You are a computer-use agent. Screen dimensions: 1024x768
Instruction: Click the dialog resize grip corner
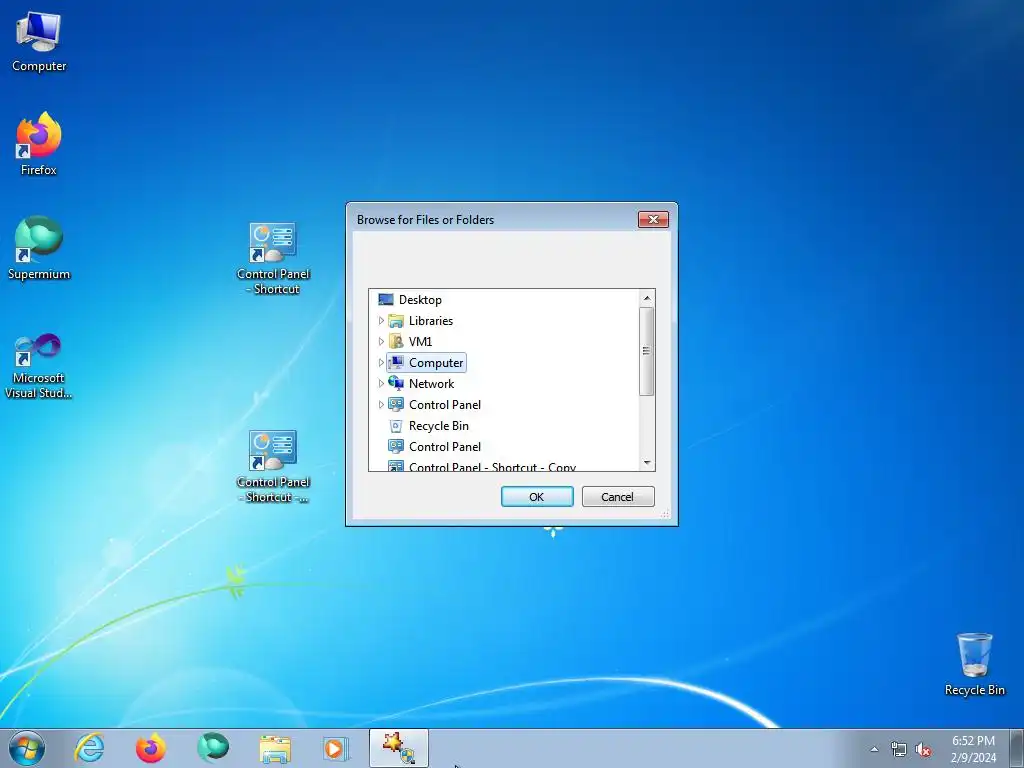665,514
